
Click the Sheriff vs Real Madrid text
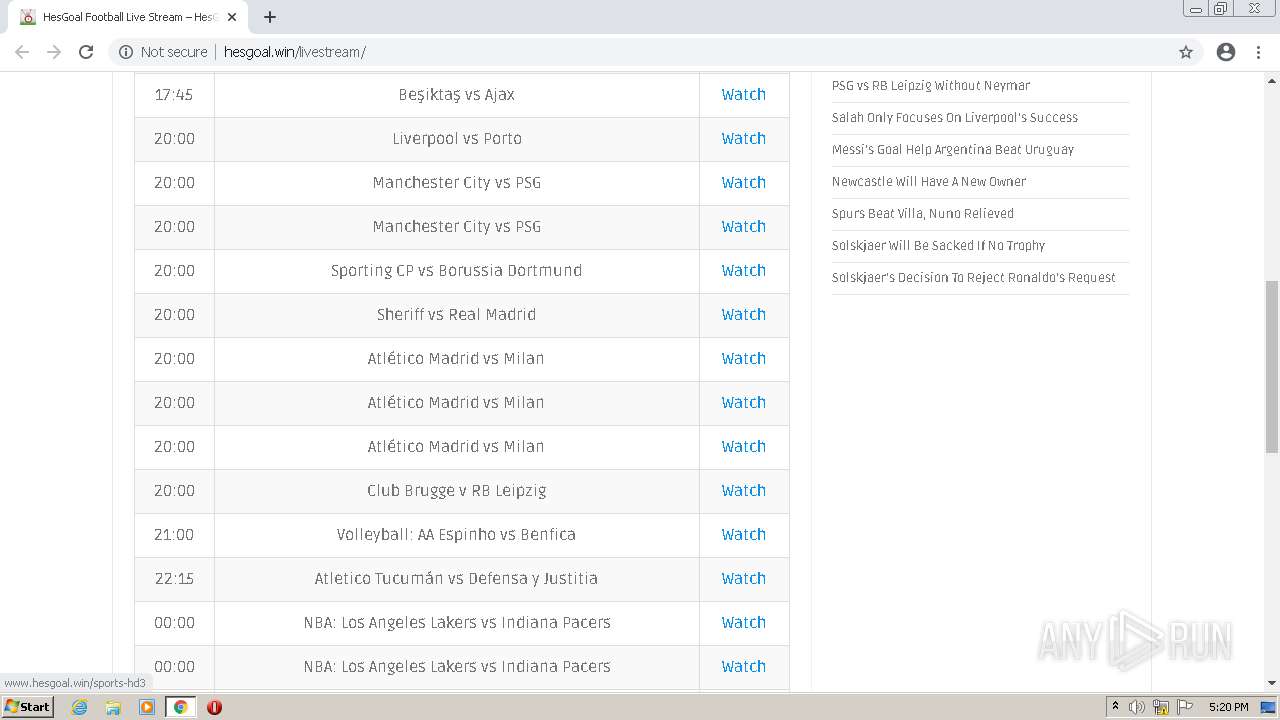pyautogui.click(x=457, y=315)
